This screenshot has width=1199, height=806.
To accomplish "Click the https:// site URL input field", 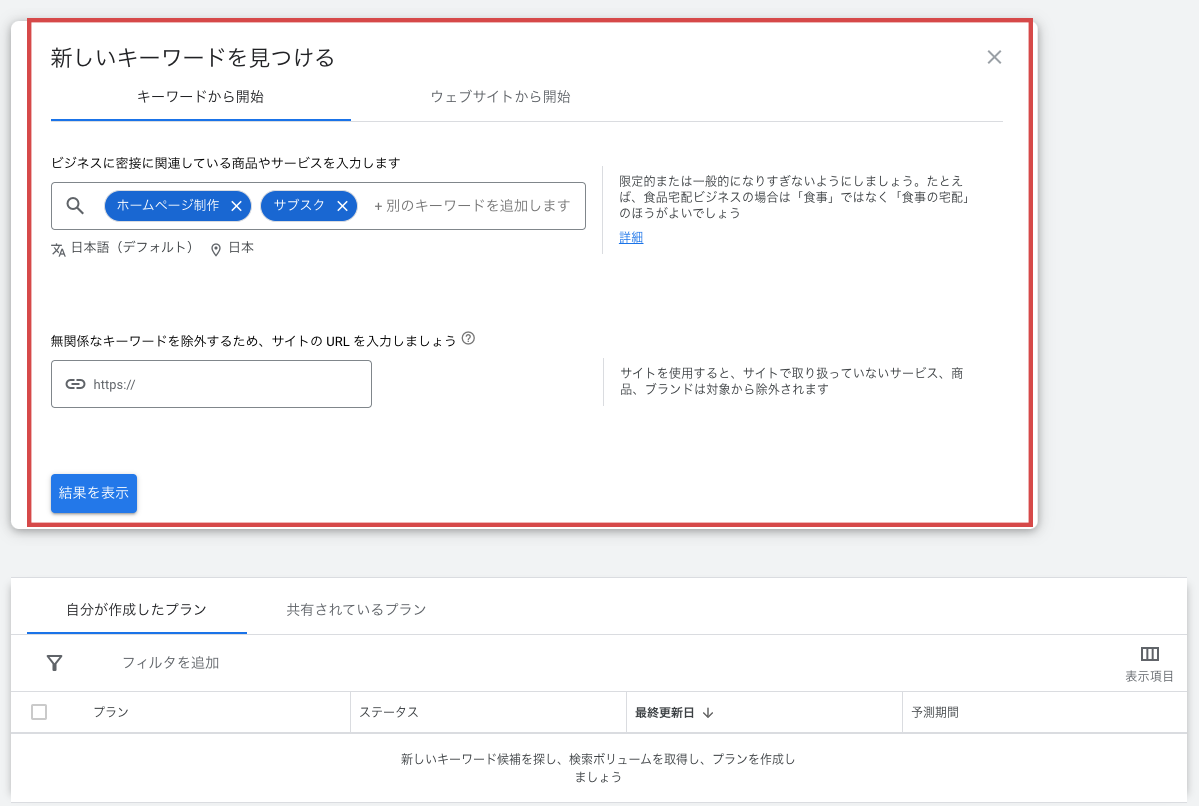I will 225,384.
